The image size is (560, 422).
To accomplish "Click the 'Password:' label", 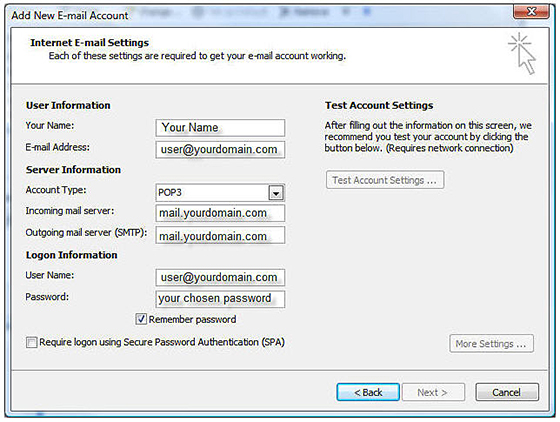I will click(x=47, y=297).
